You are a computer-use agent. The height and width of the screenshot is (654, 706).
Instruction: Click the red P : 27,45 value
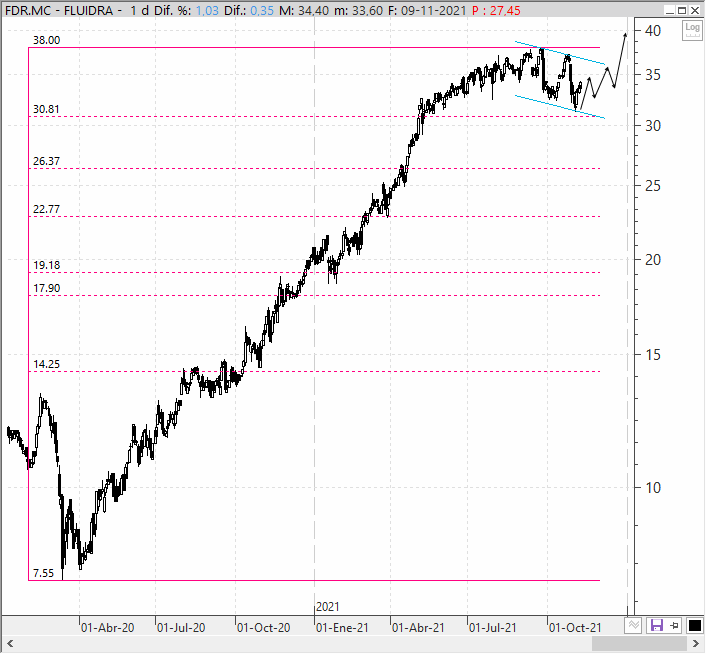pos(496,10)
